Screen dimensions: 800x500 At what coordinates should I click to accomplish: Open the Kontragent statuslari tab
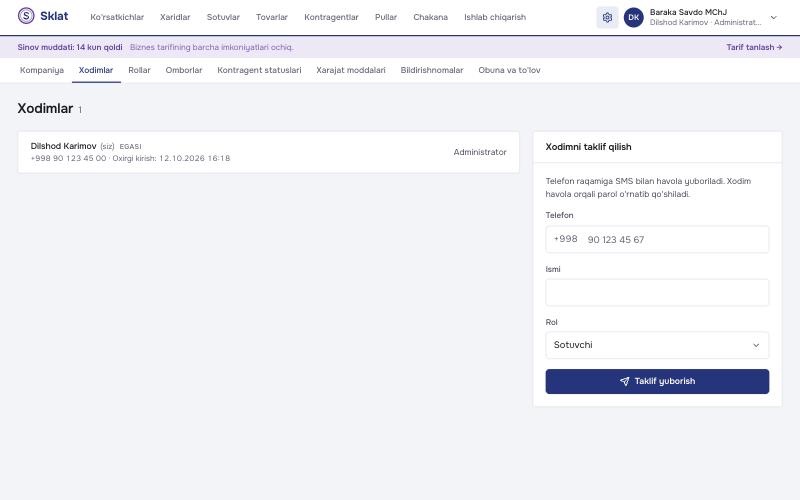(x=259, y=70)
